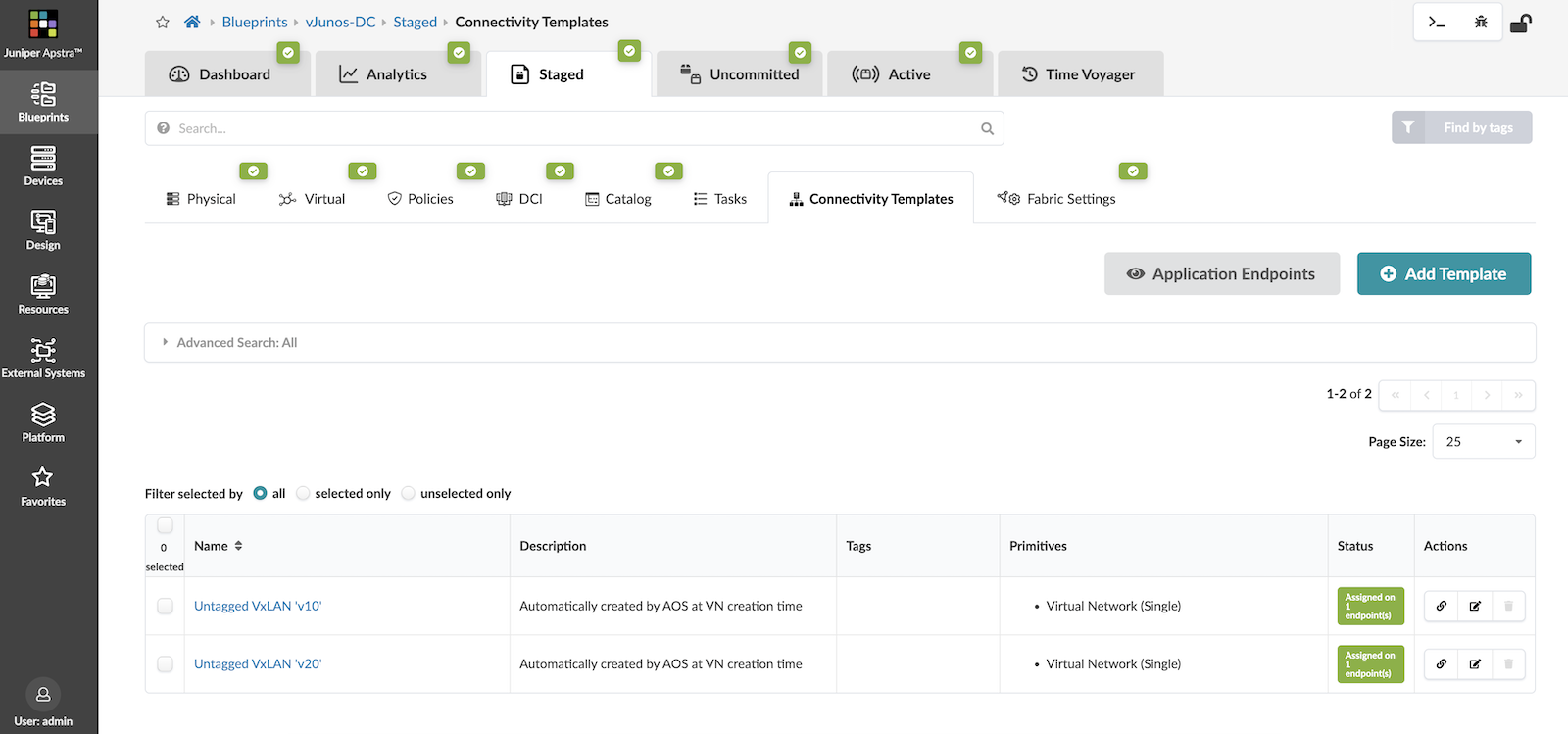Switch to the Uncommitted tab
1568x734 pixels.
pos(740,73)
